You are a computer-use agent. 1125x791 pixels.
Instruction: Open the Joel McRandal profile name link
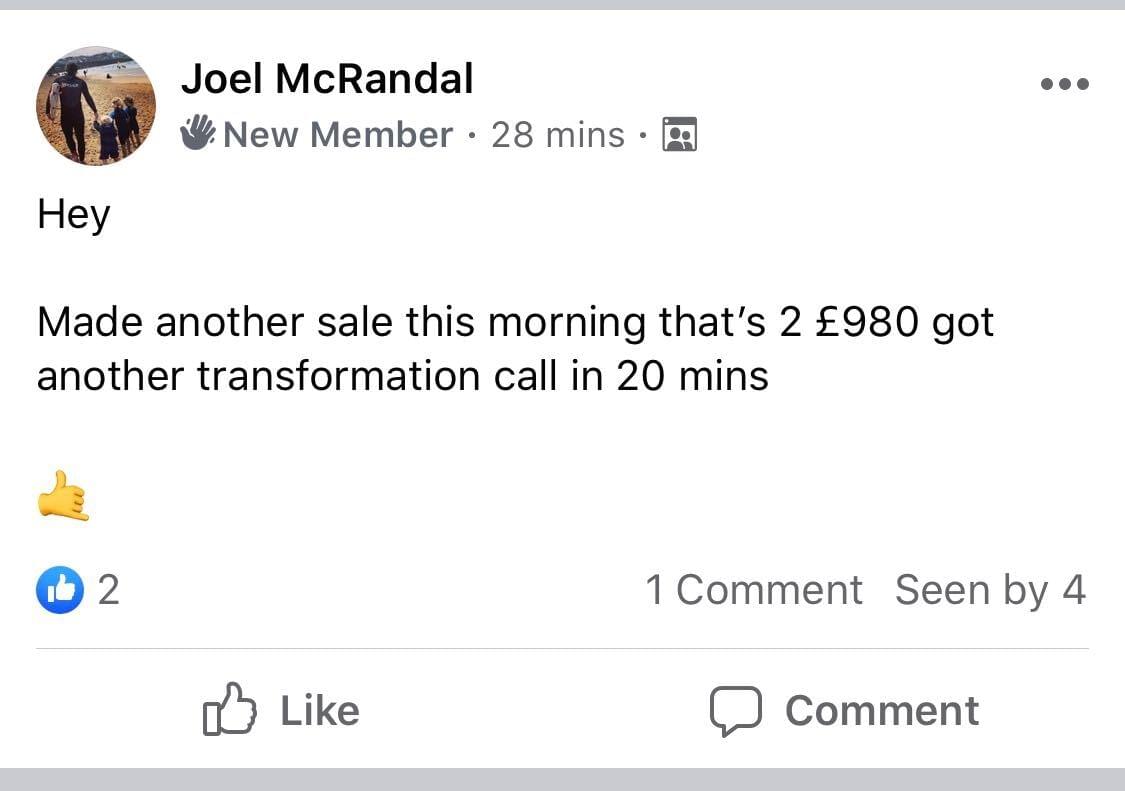tap(327, 79)
